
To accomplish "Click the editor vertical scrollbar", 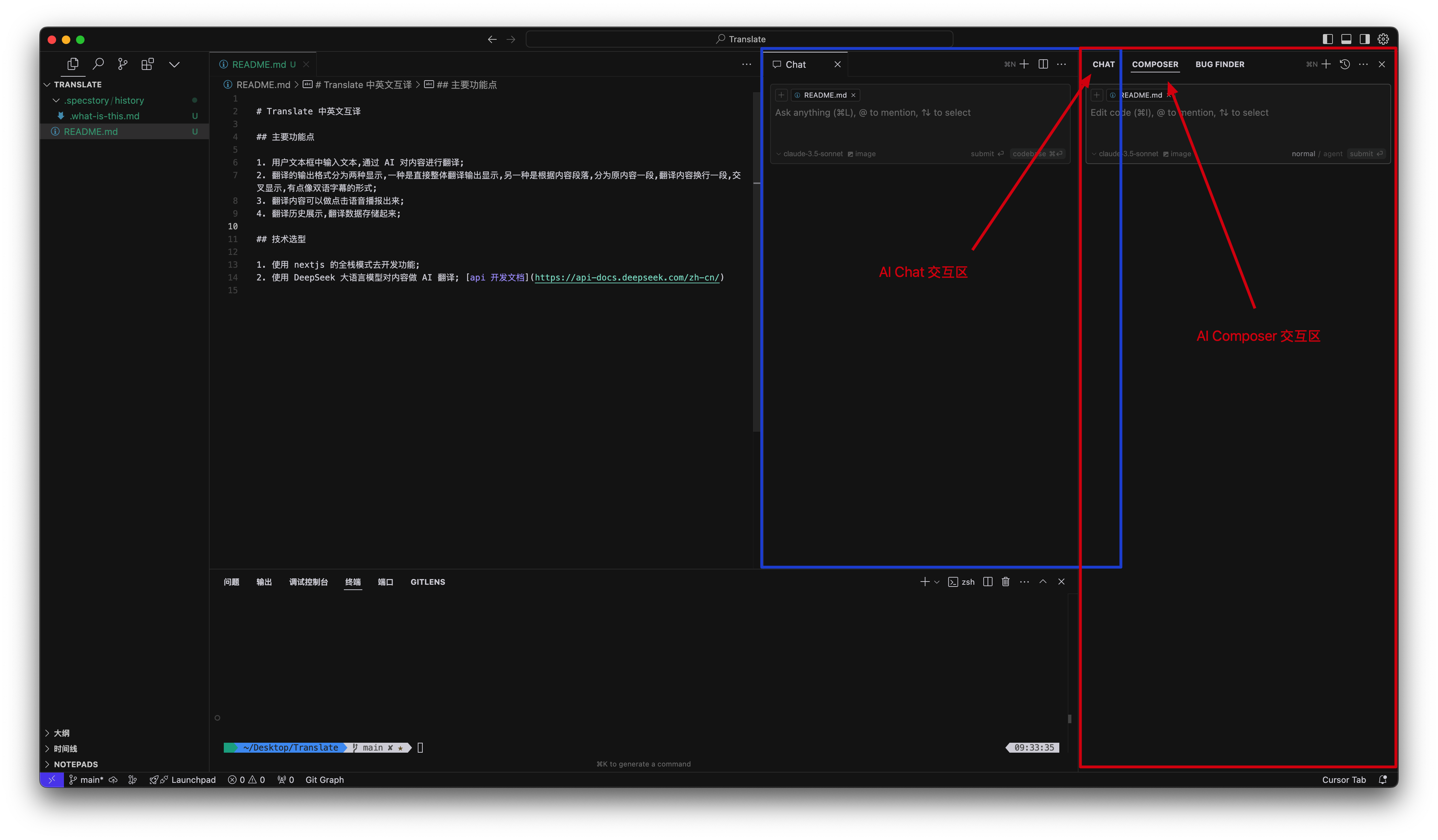I will coord(756,262).
